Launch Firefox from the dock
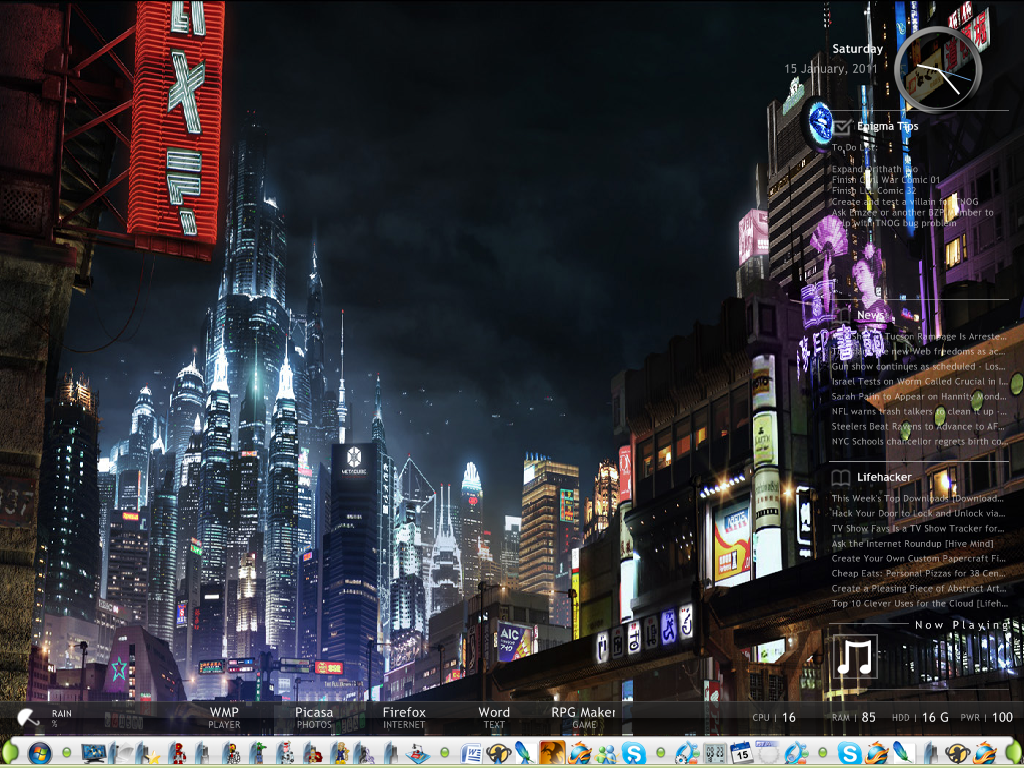This screenshot has width=1024, height=768. tap(580, 754)
